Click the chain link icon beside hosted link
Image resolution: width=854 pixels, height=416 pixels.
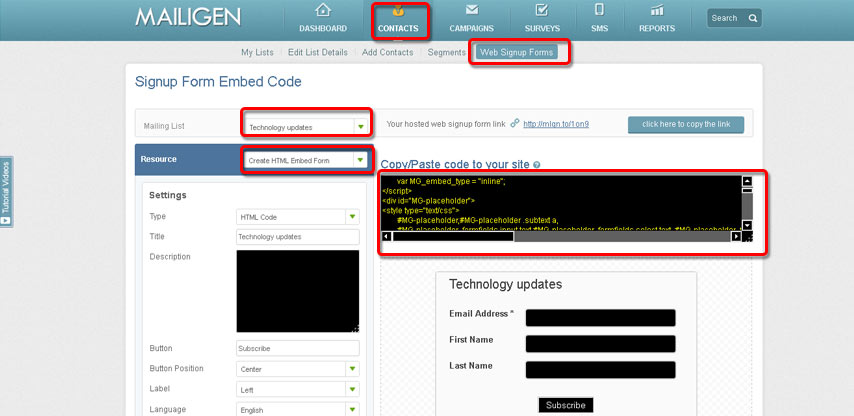click(515, 124)
